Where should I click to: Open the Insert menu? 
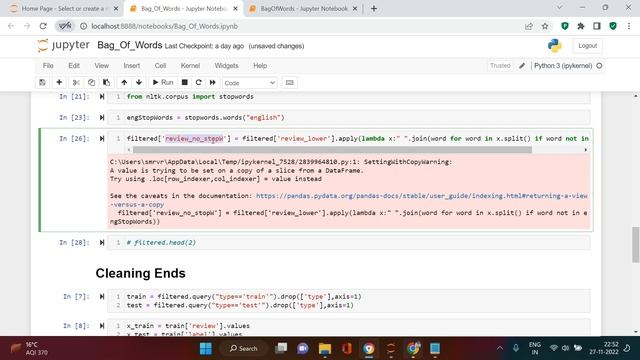(x=132, y=66)
